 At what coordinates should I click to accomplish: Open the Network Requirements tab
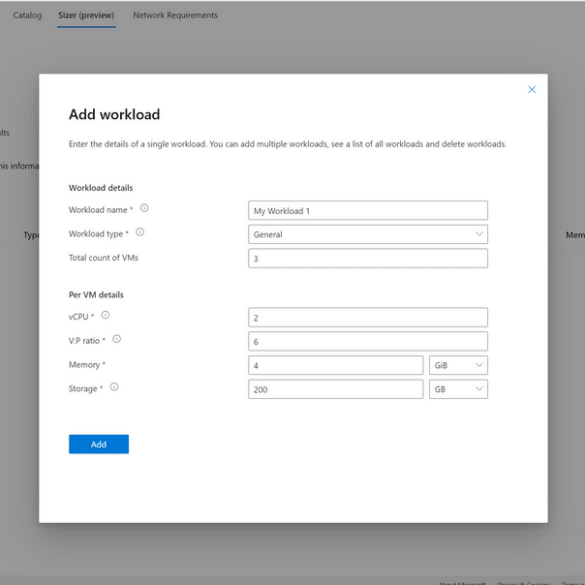[x=175, y=15]
